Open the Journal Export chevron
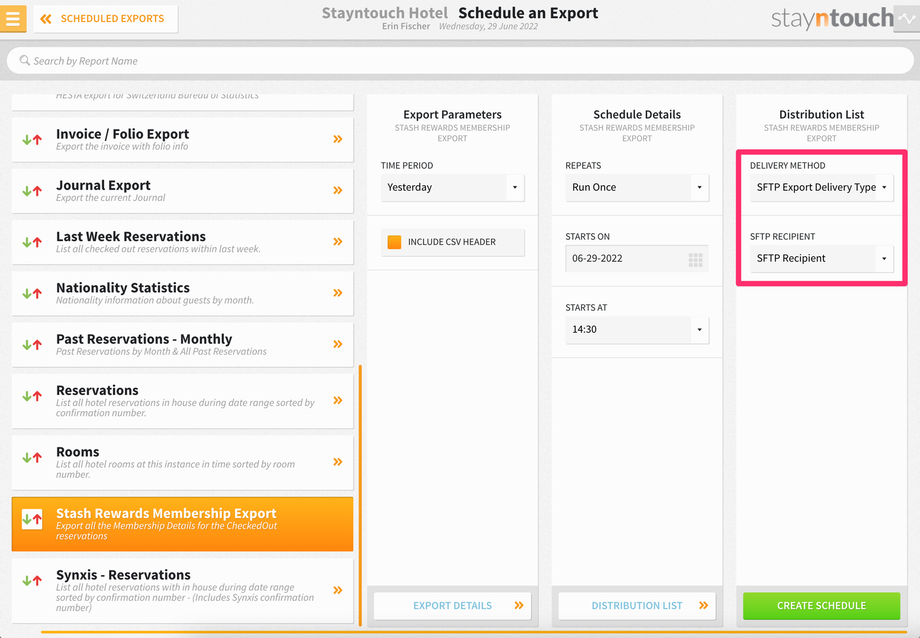Image resolution: width=920 pixels, height=638 pixels. point(338,190)
